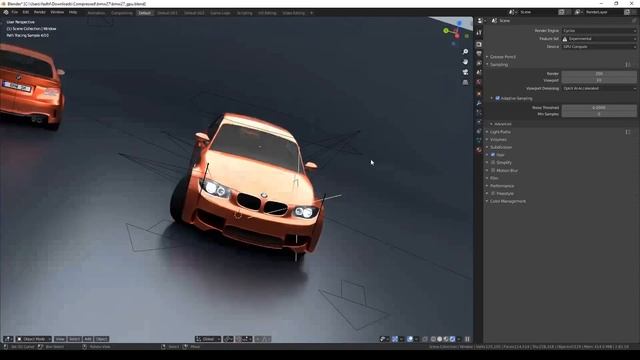Open the Device dropdown showing GPU Compute
Screen dimensions: 640x360
[599, 47]
